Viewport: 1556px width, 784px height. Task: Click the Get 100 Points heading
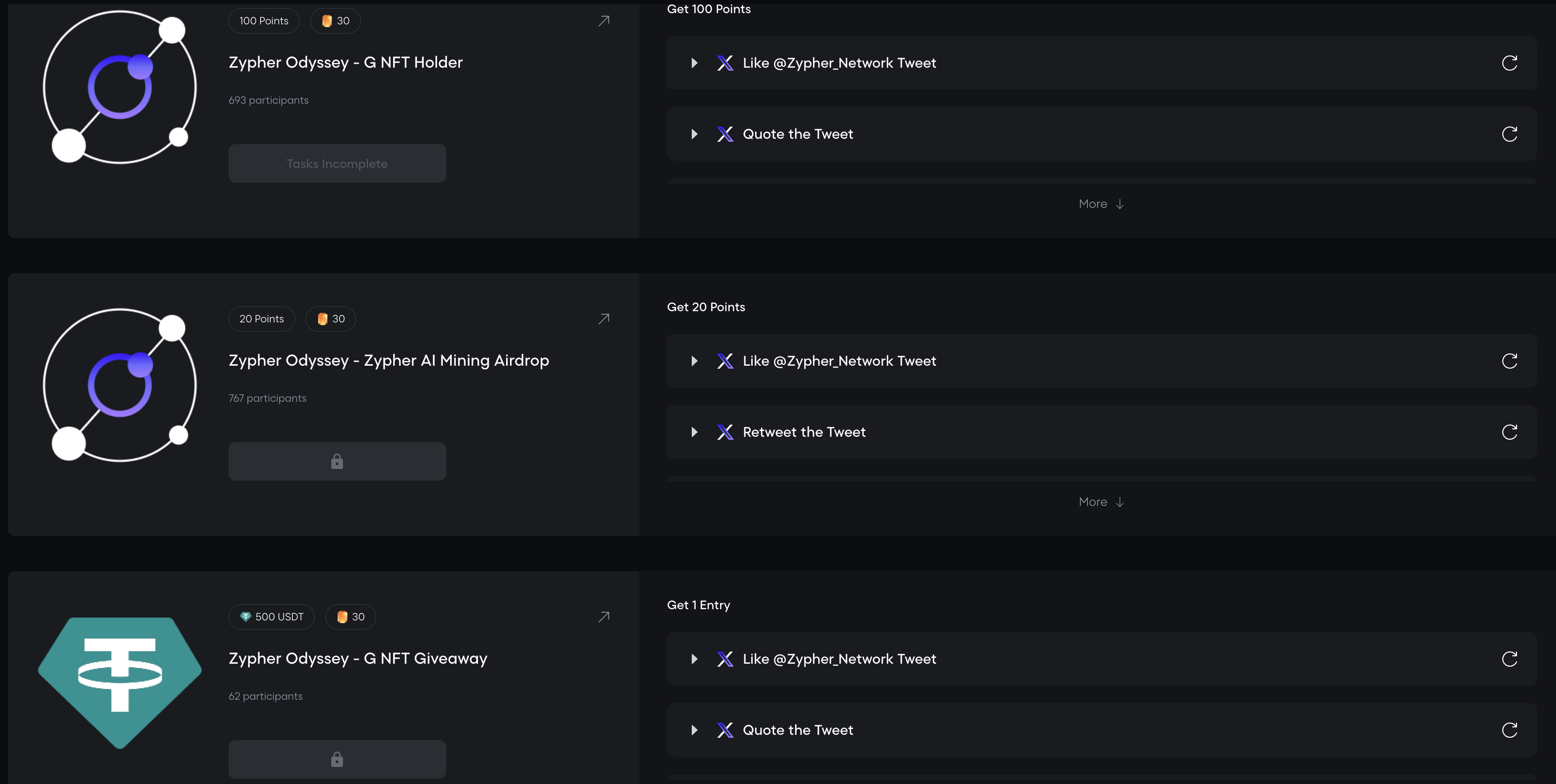pos(708,9)
